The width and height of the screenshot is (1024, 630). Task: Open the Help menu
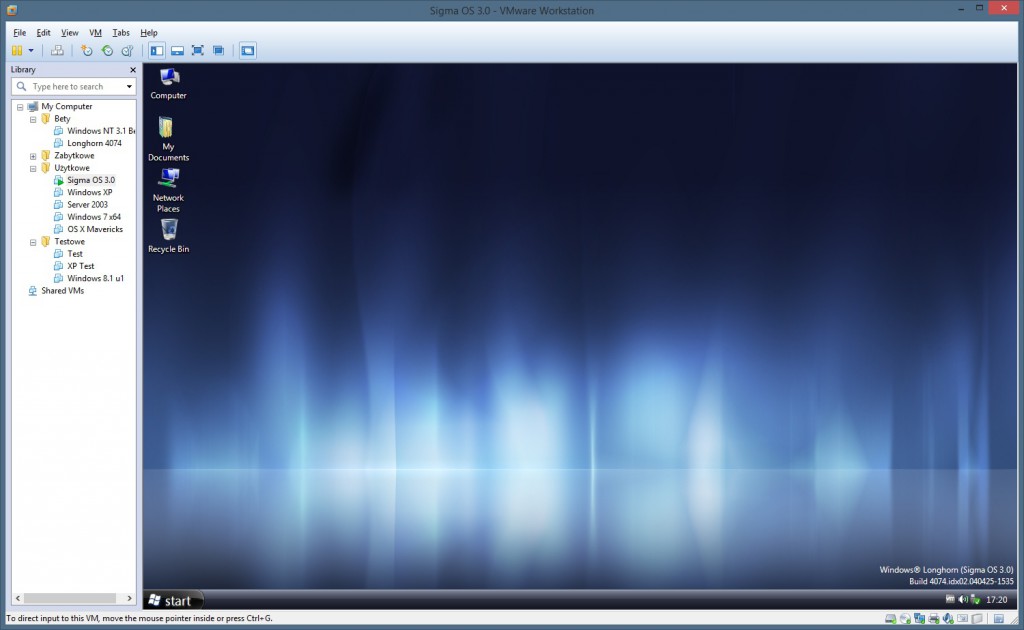149,33
